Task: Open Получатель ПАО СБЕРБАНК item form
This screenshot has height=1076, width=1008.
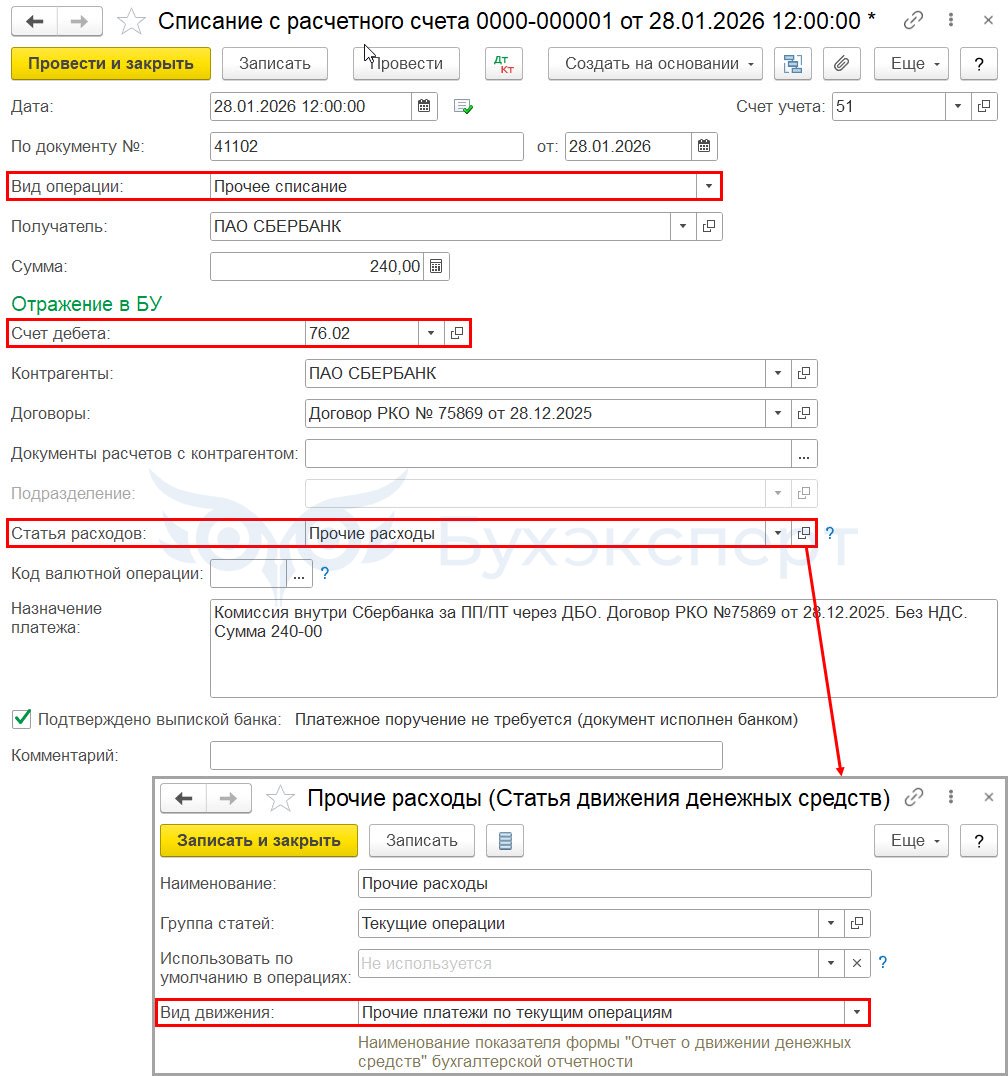Action: [709, 226]
